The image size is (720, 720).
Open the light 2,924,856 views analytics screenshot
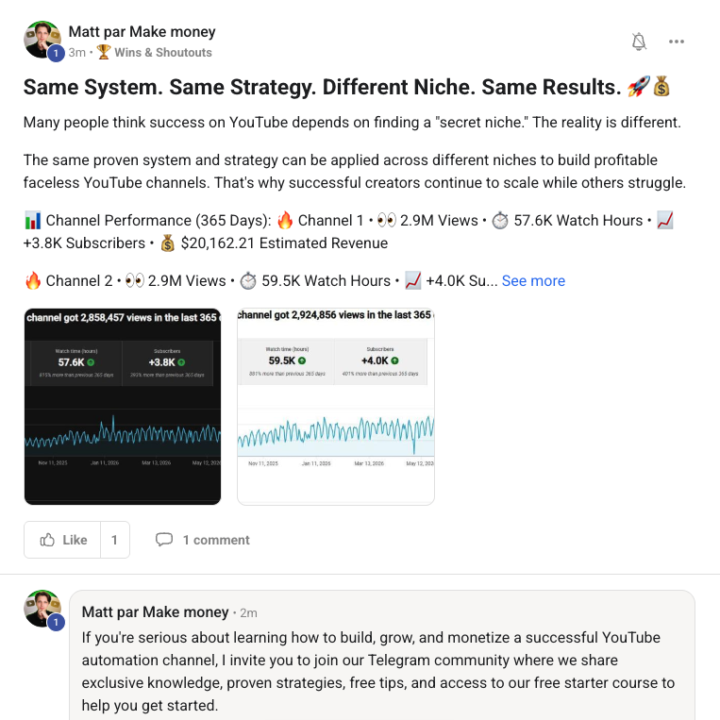click(336, 406)
